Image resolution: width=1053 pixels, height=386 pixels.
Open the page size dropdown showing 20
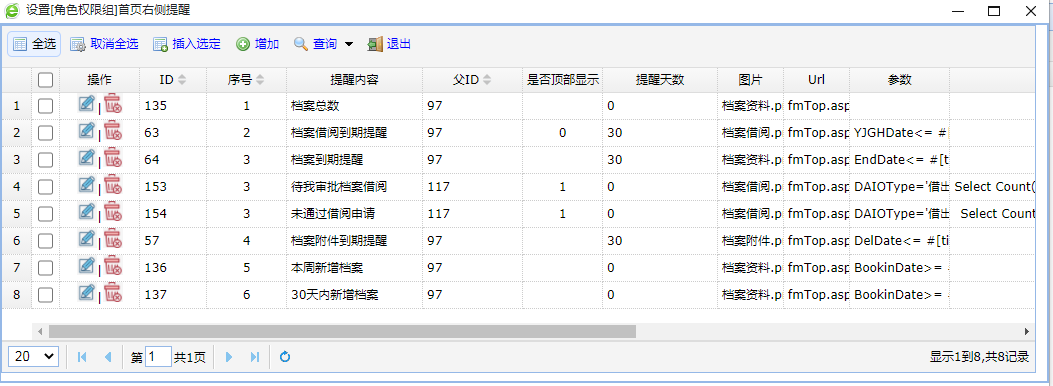[34, 357]
